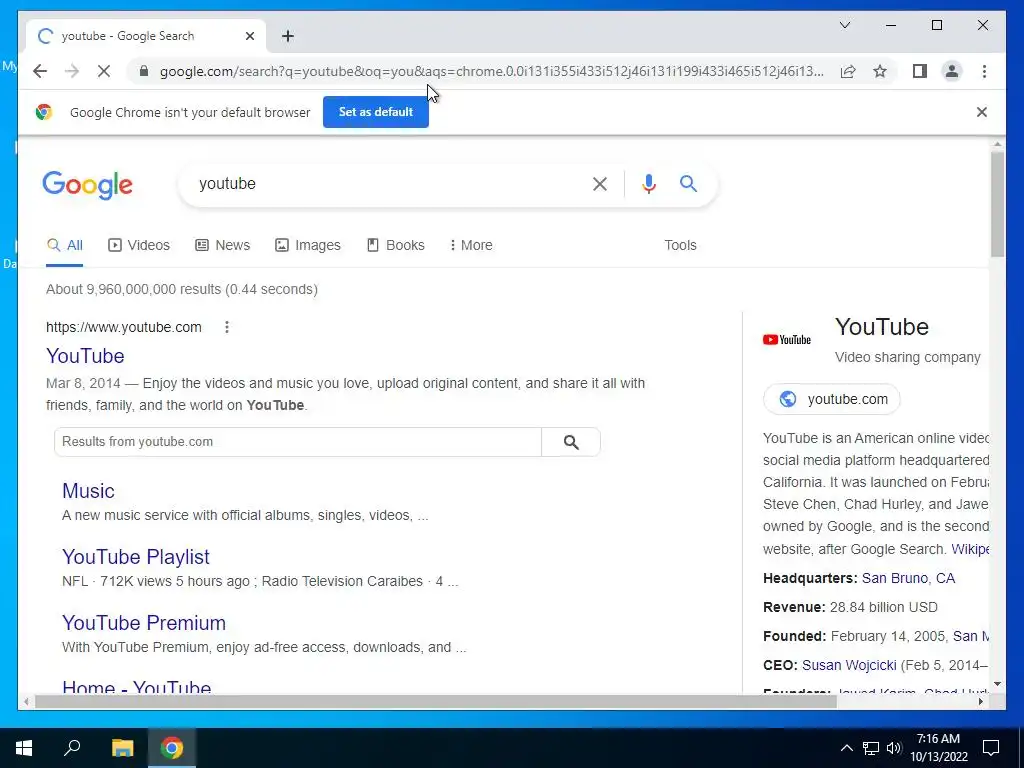
Task: Click the Google logo
Action: [x=88, y=185]
